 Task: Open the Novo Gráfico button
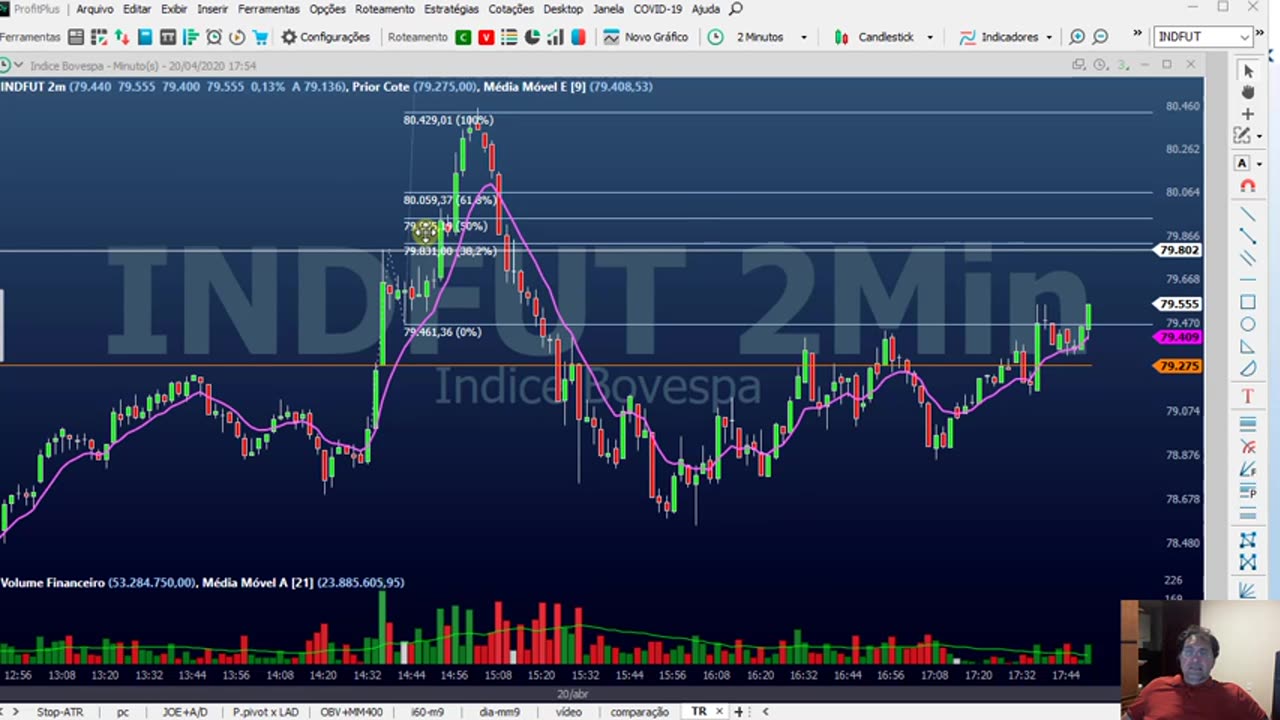coord(646,37)
